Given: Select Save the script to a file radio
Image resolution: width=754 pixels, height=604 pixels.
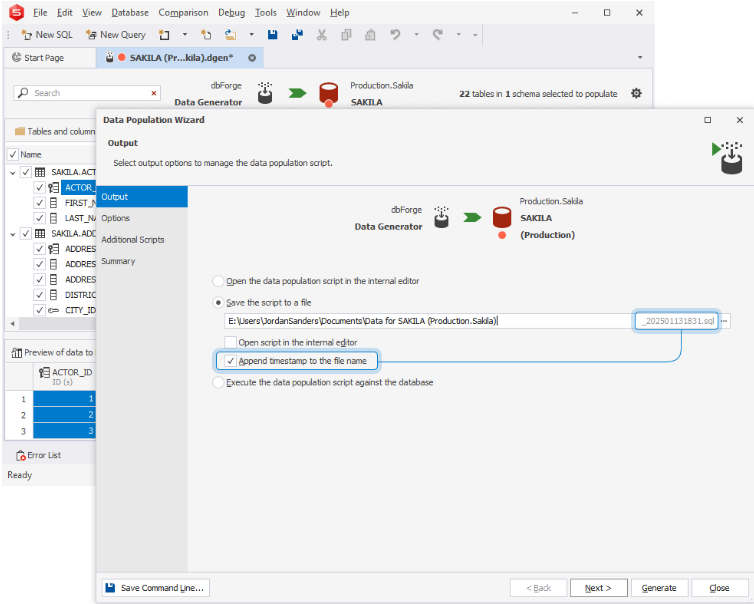Looking at the screenshot, I should [218, 302].
